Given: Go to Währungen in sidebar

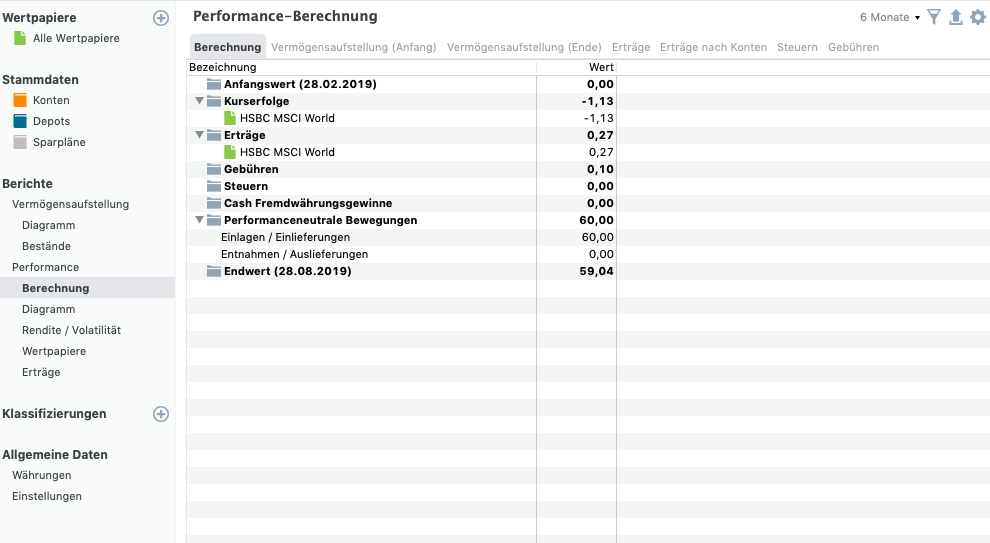Looking at the screenshot, I should [42, 475].
